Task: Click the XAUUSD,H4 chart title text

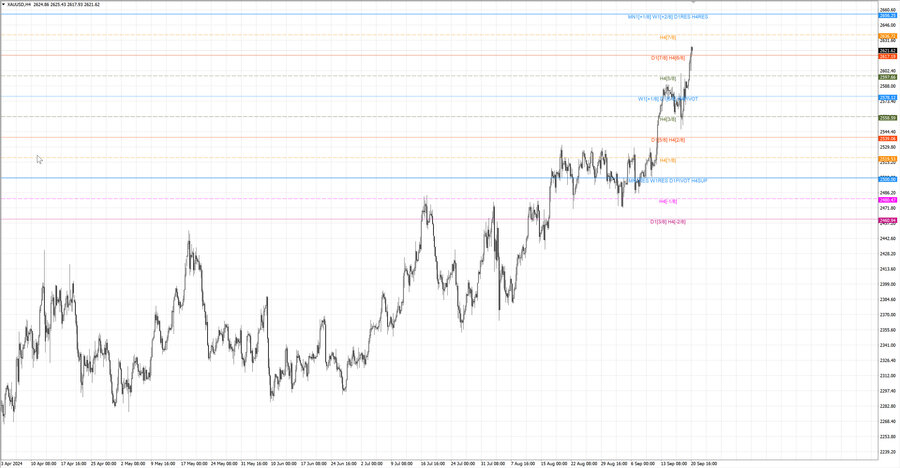Action: [x=19, y=5]
